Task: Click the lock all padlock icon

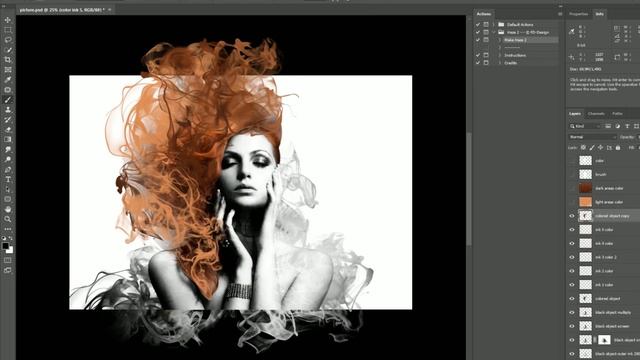Action: 618,148
